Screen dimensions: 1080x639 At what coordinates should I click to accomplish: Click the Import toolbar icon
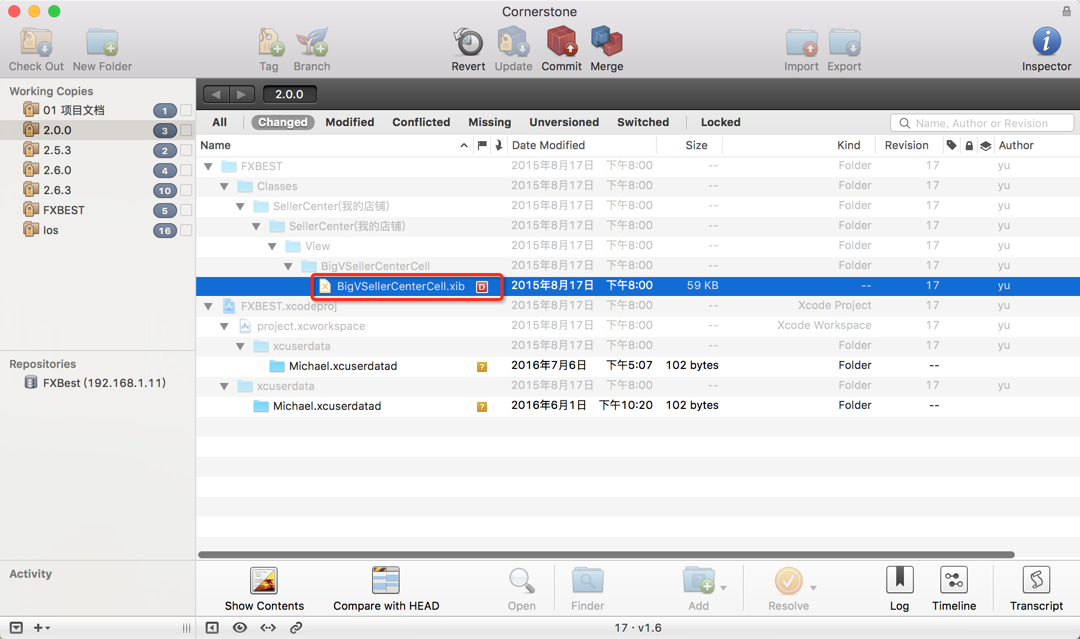click(x=802, y=43)
